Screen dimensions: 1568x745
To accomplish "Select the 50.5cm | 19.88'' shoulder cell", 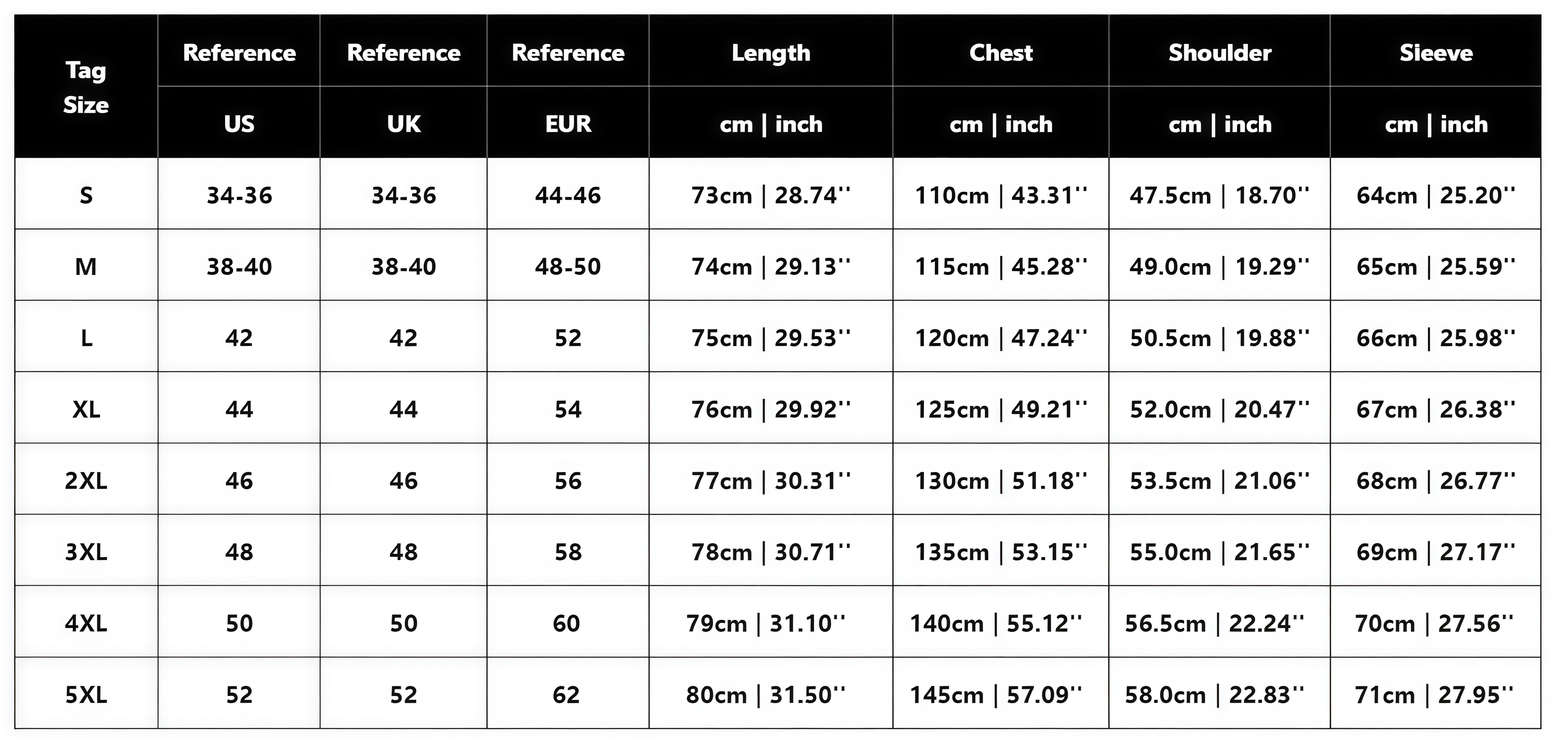I will point(1219,338).
